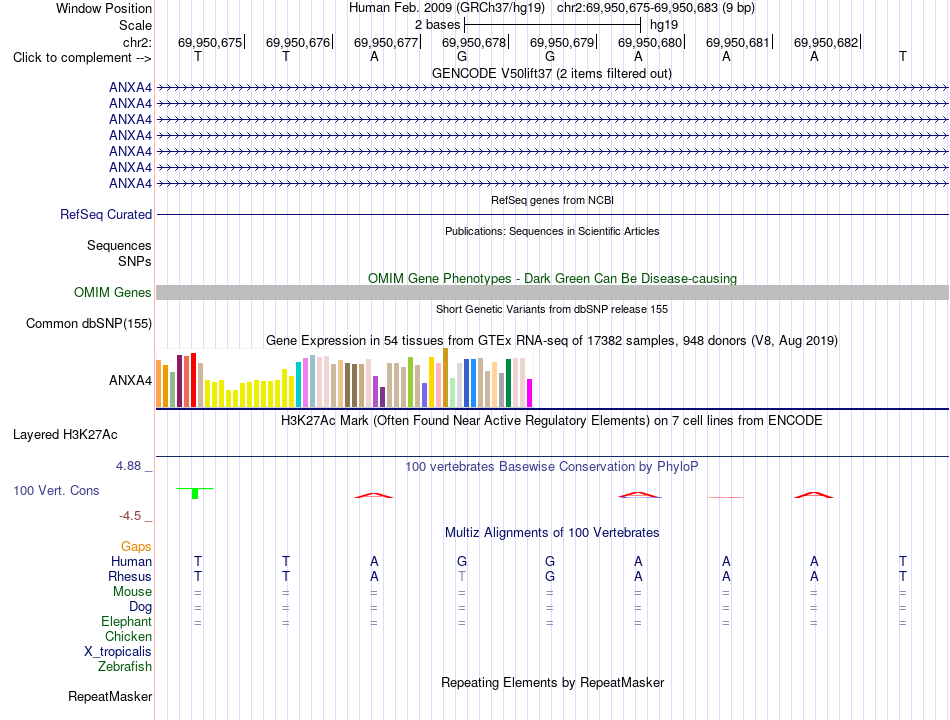950x720 pixels.
Task: Open the H3K27Ac Mark track title
Action: click(x=552, y=421)
